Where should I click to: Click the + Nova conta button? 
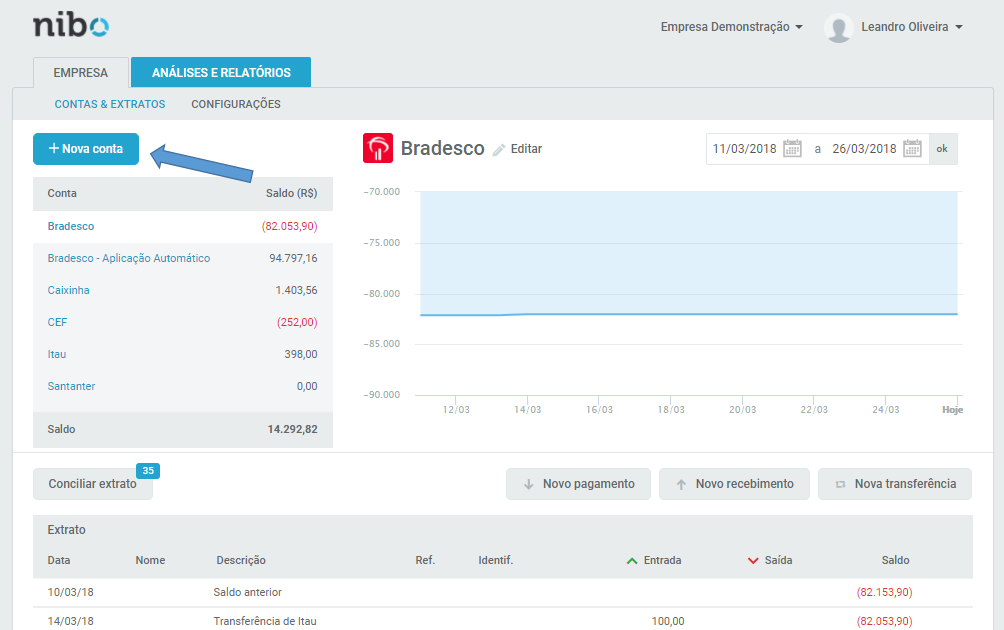pyautogui.click(x=86, y=149)
